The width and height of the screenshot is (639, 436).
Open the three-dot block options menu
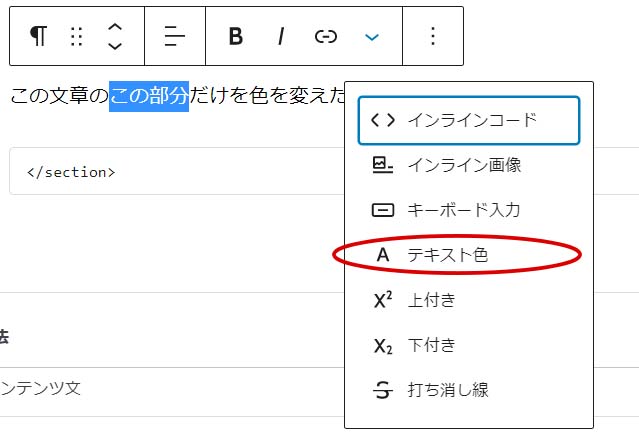(432, 36)
